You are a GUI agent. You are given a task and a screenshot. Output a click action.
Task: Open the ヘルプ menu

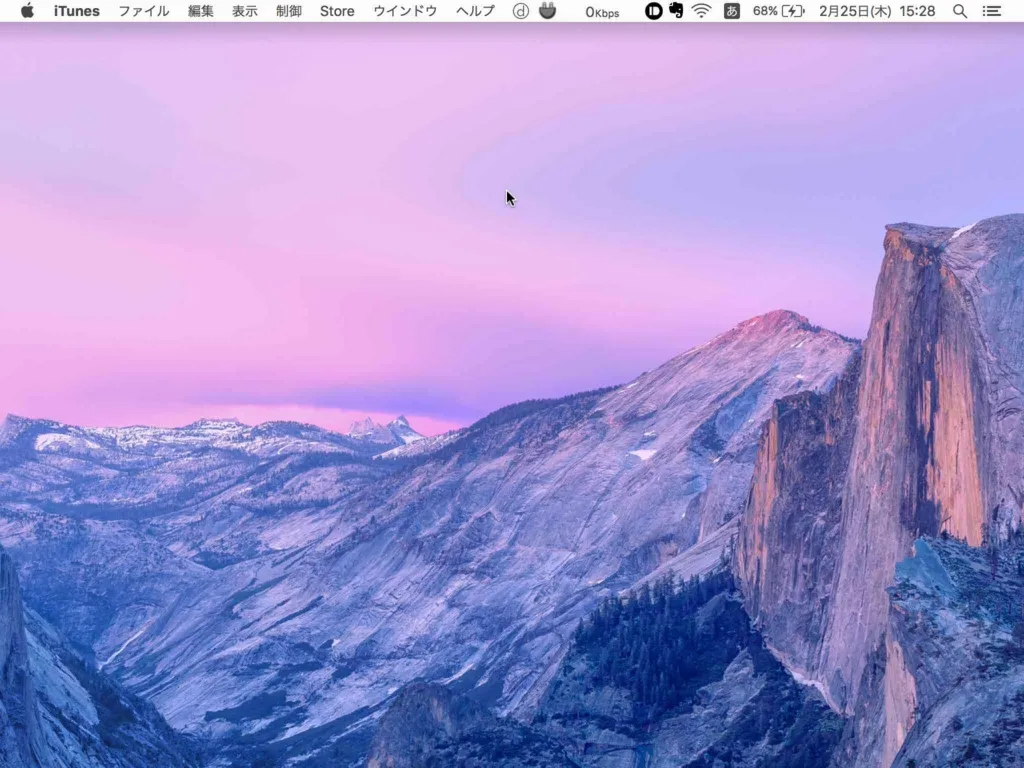click(475, 11)
